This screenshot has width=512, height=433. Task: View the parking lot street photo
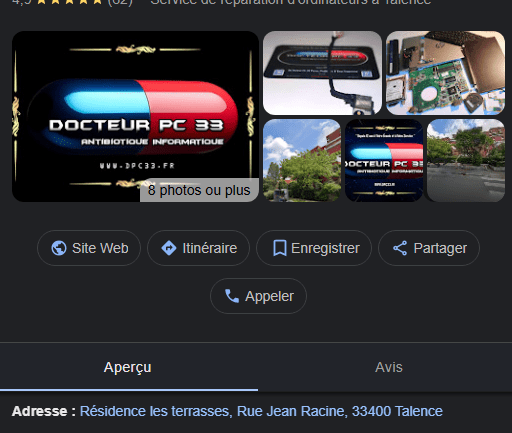click(466, 160)
